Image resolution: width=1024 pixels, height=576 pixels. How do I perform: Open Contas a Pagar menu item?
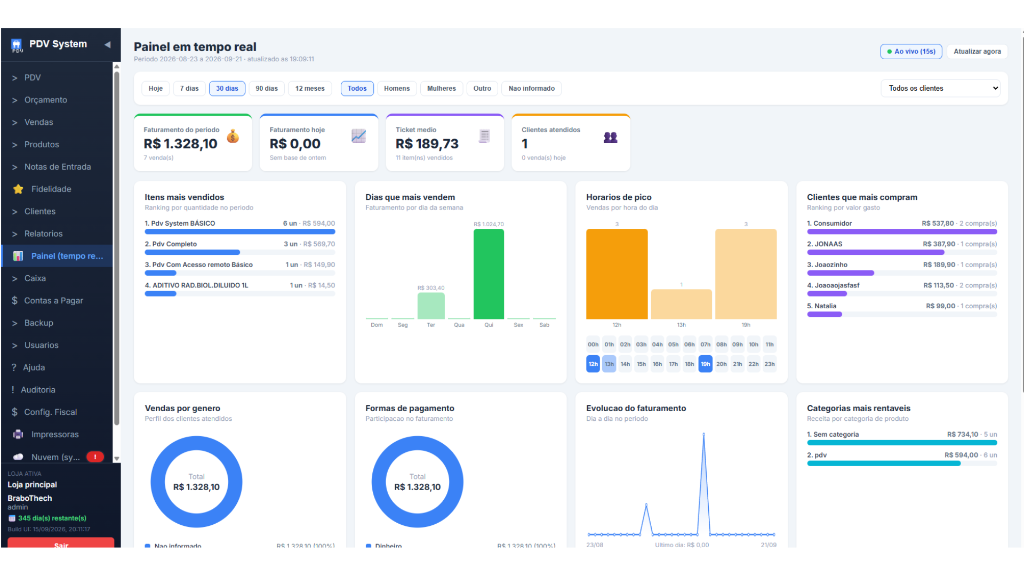tap(57, 300)
